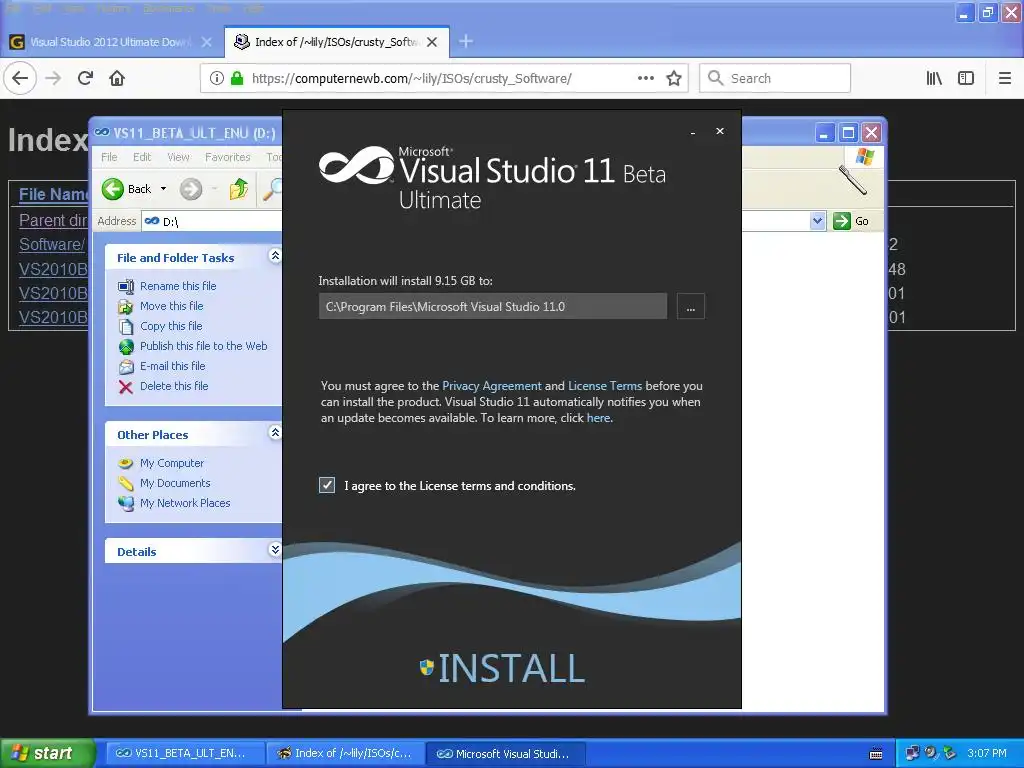Open My Documents from Other Places
The width and height of the screenshot is (1024, 768).
click(175, 483)
